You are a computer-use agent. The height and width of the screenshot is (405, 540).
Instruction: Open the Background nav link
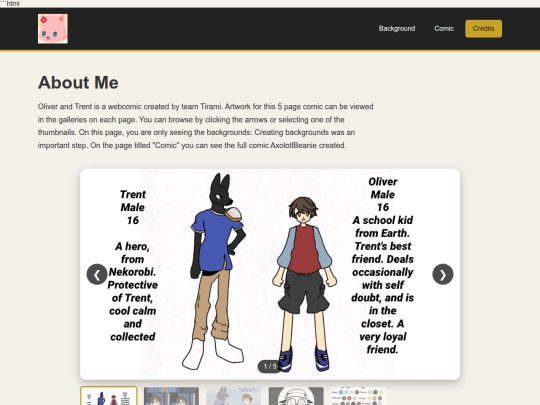coord(397,29)
